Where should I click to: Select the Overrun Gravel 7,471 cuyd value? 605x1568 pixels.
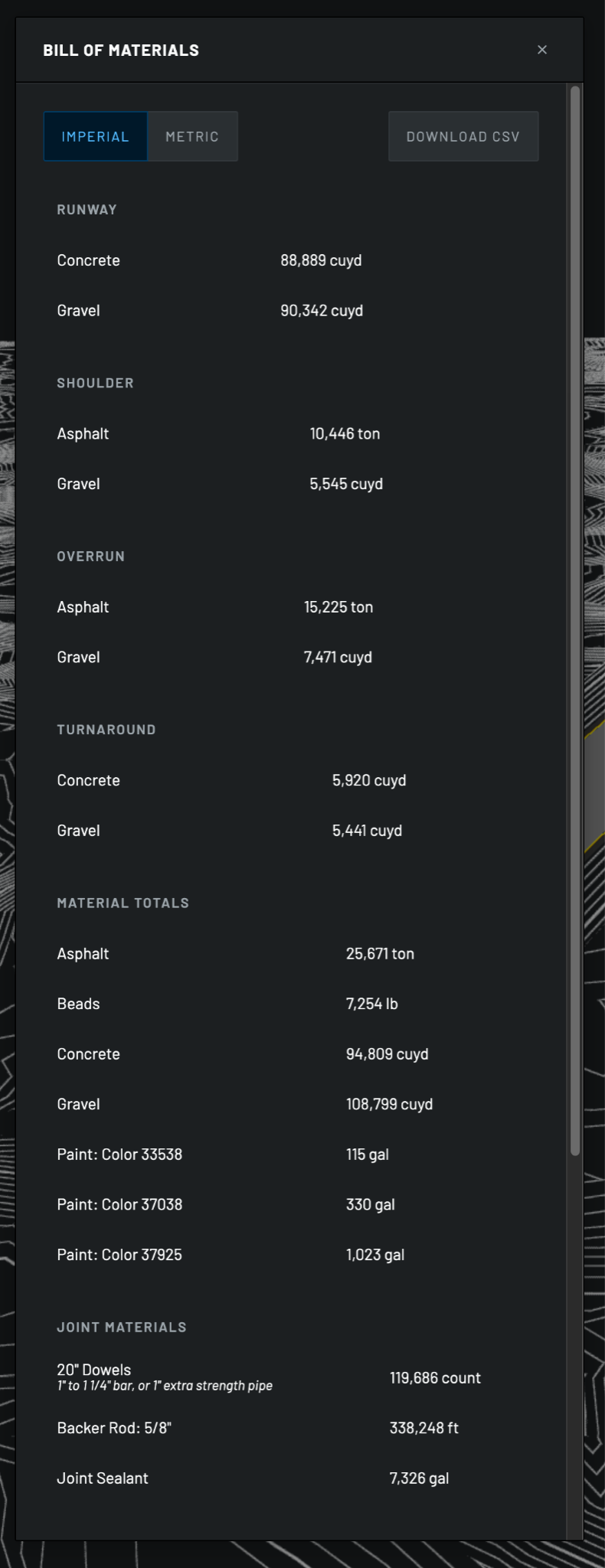338,657
